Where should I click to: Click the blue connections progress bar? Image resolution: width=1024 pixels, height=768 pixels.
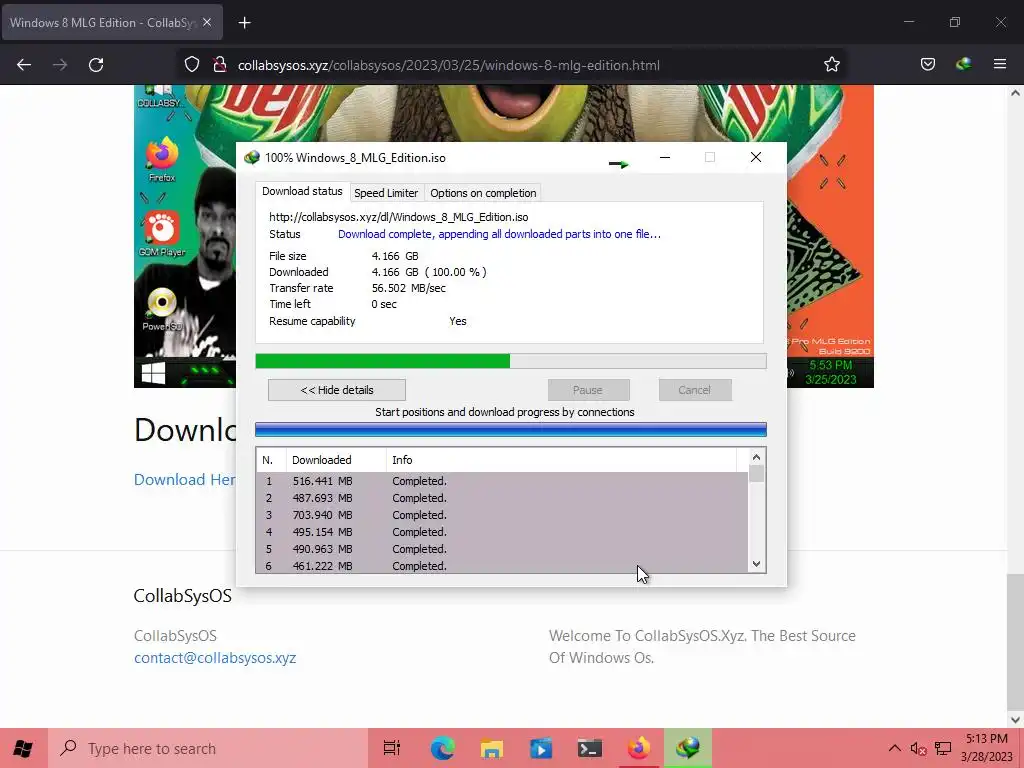tap(511, 430)
